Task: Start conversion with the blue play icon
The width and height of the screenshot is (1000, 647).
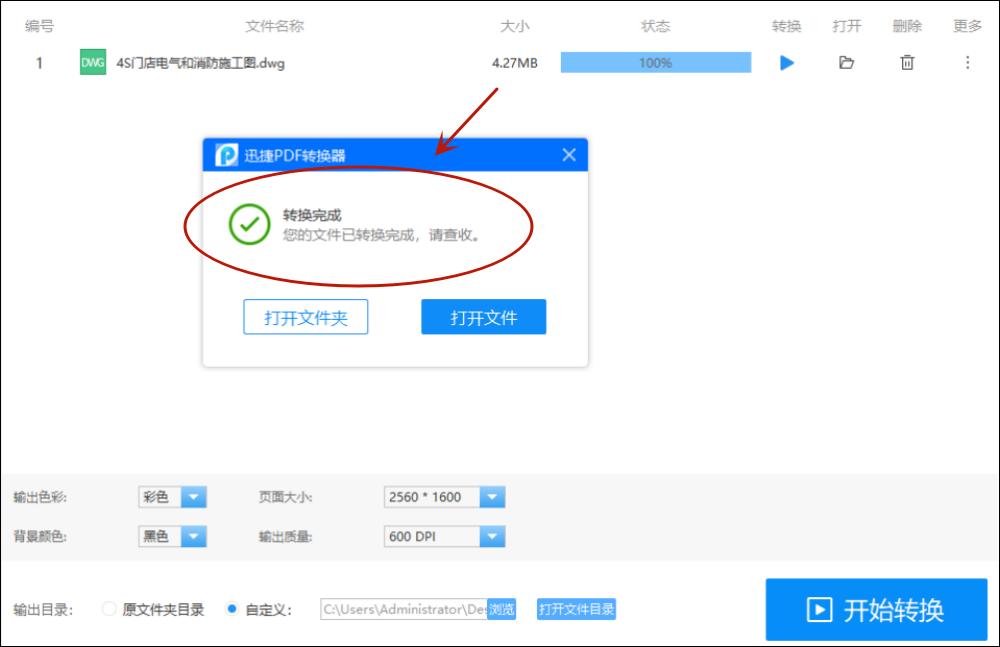Action: pos(786,63)
